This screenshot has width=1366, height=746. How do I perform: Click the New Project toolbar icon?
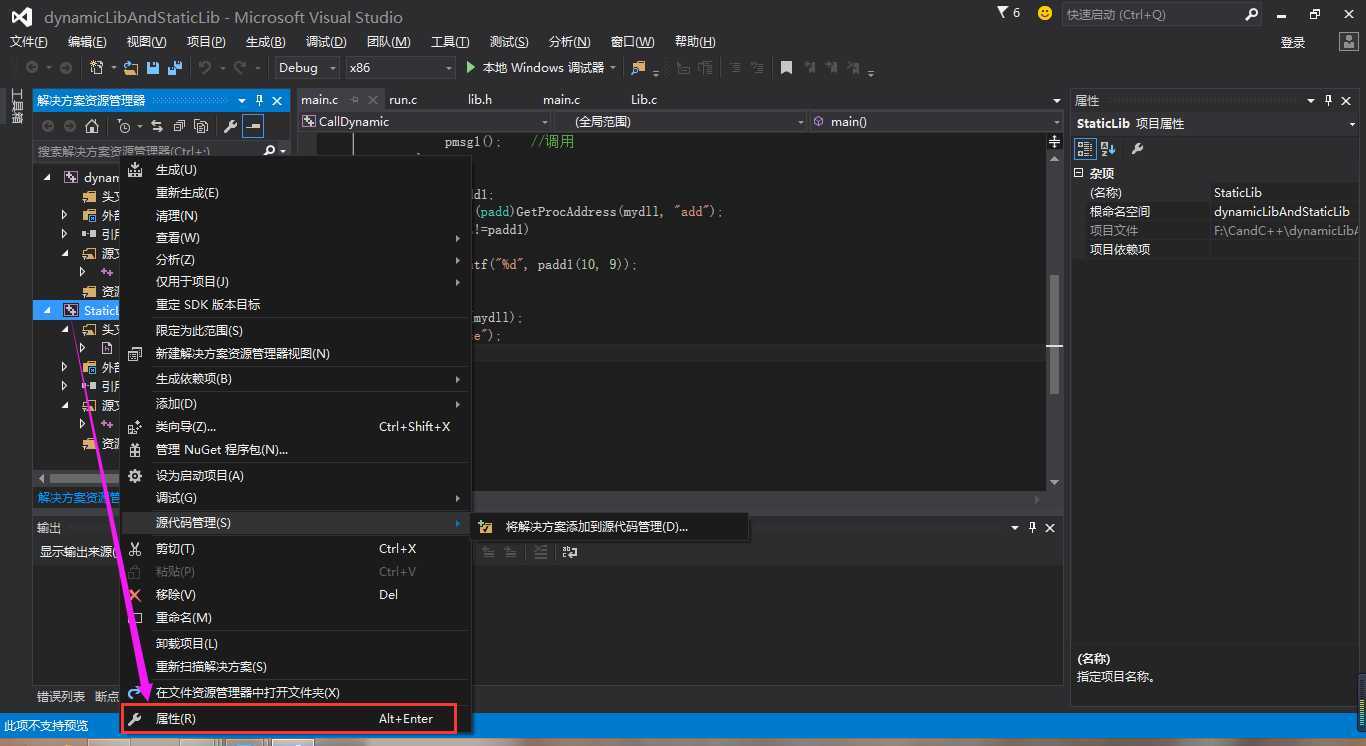97,68
